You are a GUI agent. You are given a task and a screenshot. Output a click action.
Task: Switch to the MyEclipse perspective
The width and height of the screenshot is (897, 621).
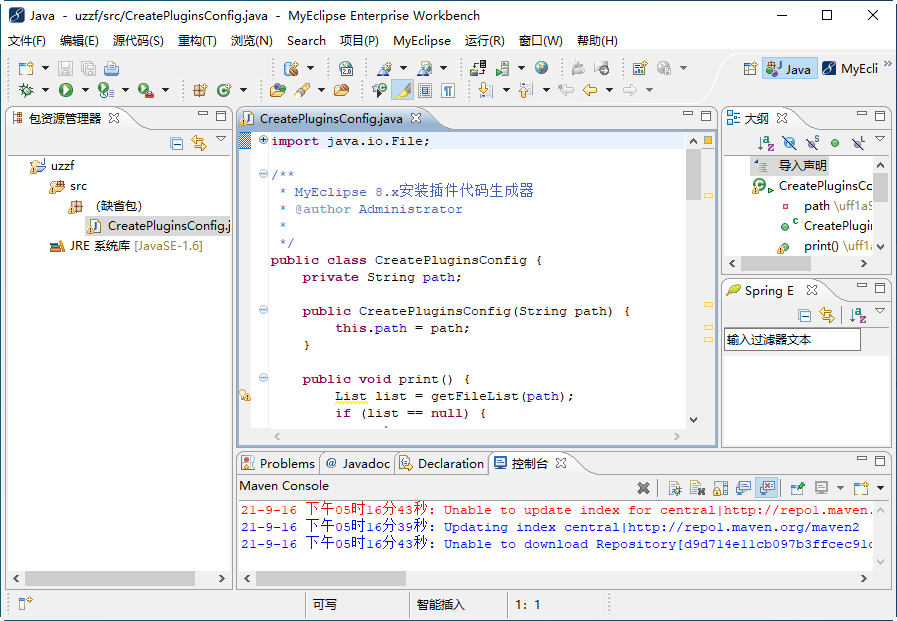[850, 69]
